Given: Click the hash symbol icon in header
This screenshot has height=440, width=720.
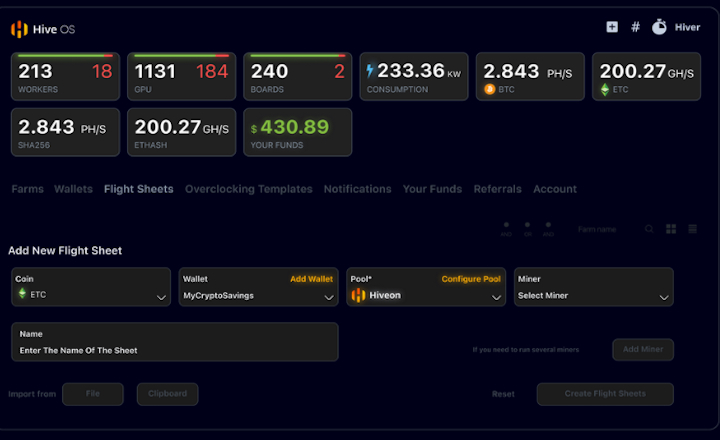Looking at the screenshot, I should pyautogui.click(x=635, y=27).
